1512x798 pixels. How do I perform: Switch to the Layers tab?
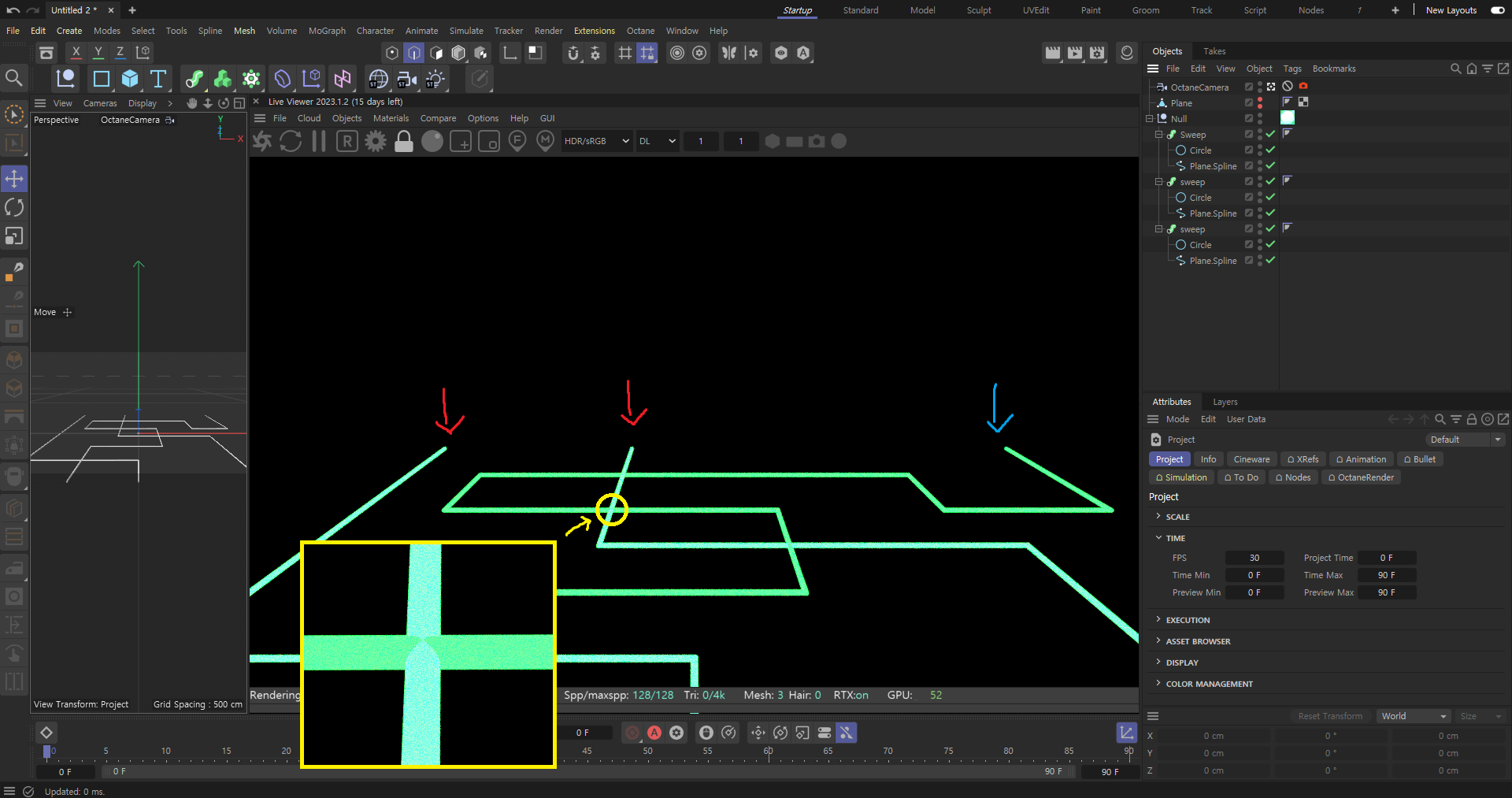point(1225,402)
